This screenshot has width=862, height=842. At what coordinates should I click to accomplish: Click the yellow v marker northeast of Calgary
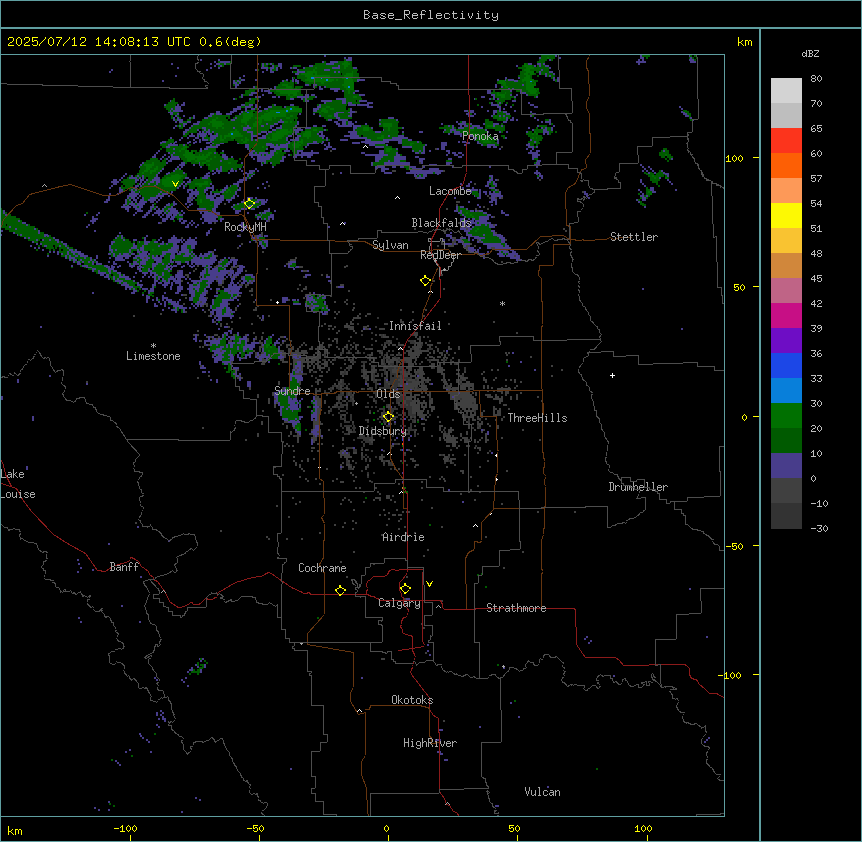tap(429, 584)
